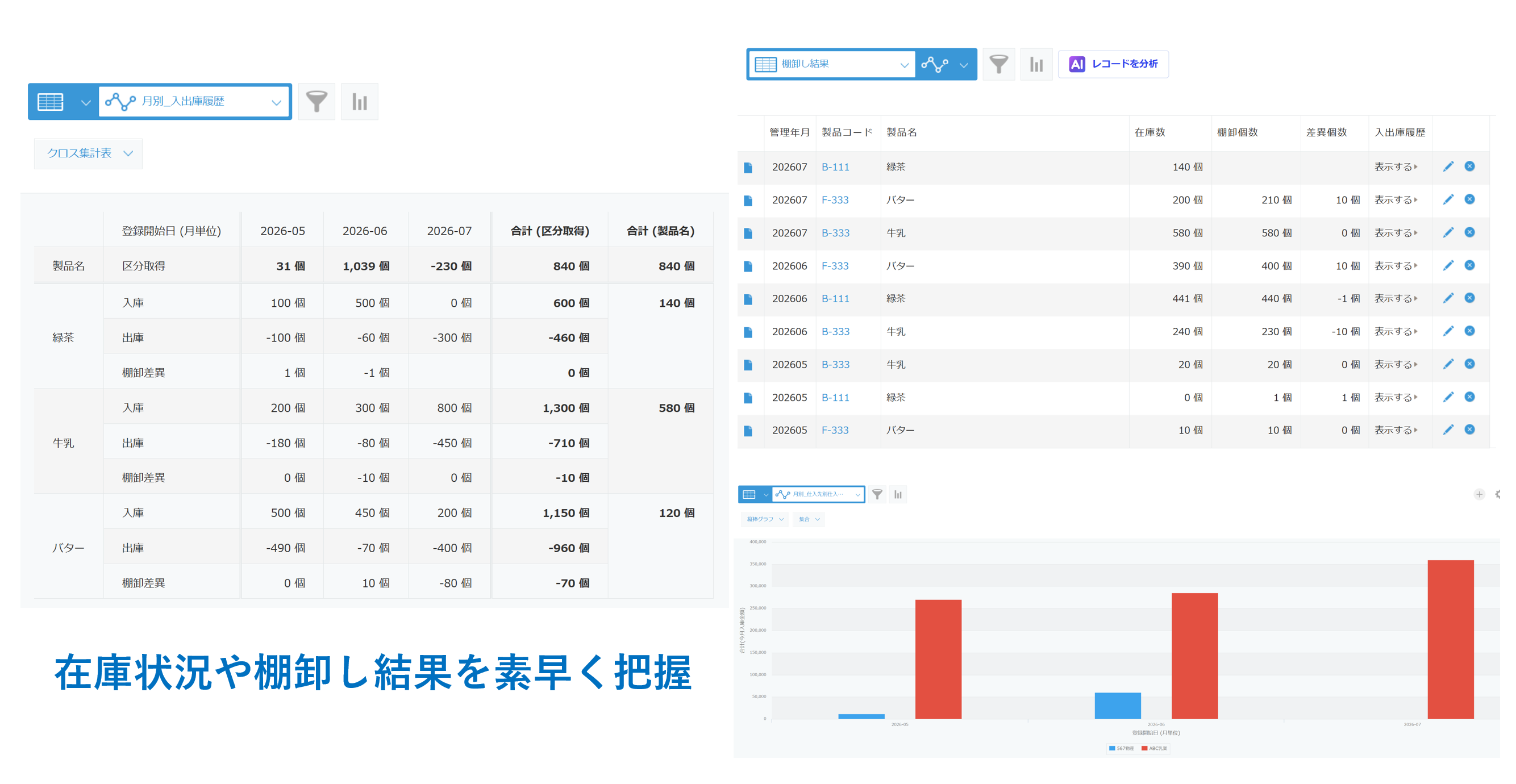Screen dimensions: 1516x784
Task: Click the レコードを分析 AI button
Action: [1113, 64]
